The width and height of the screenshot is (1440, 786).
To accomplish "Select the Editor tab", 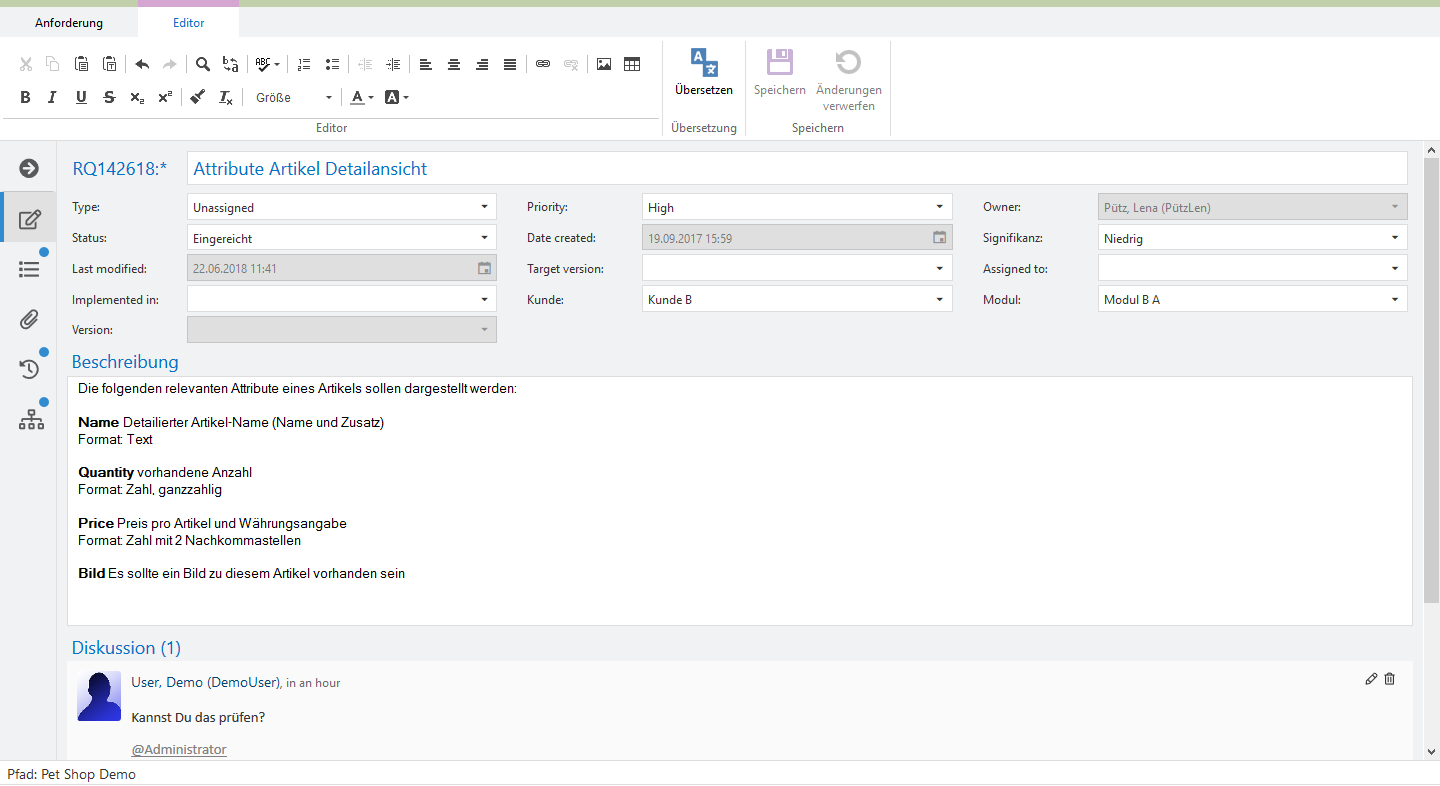I will point(188,22).
